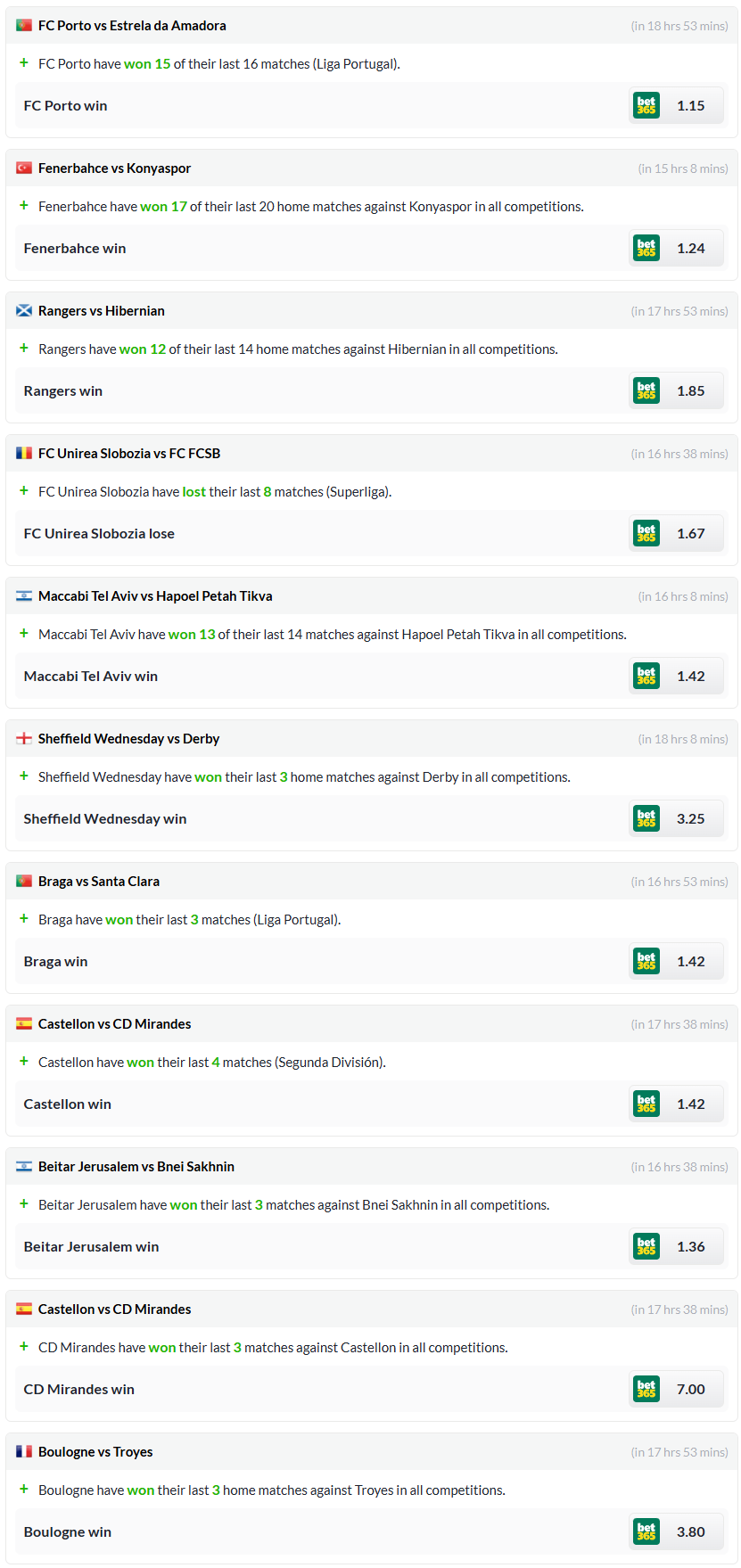Click 'in 15 hrs 8 mins' on Fenerbahce card
The image size is (741, 1568).
tap(683, 168)
